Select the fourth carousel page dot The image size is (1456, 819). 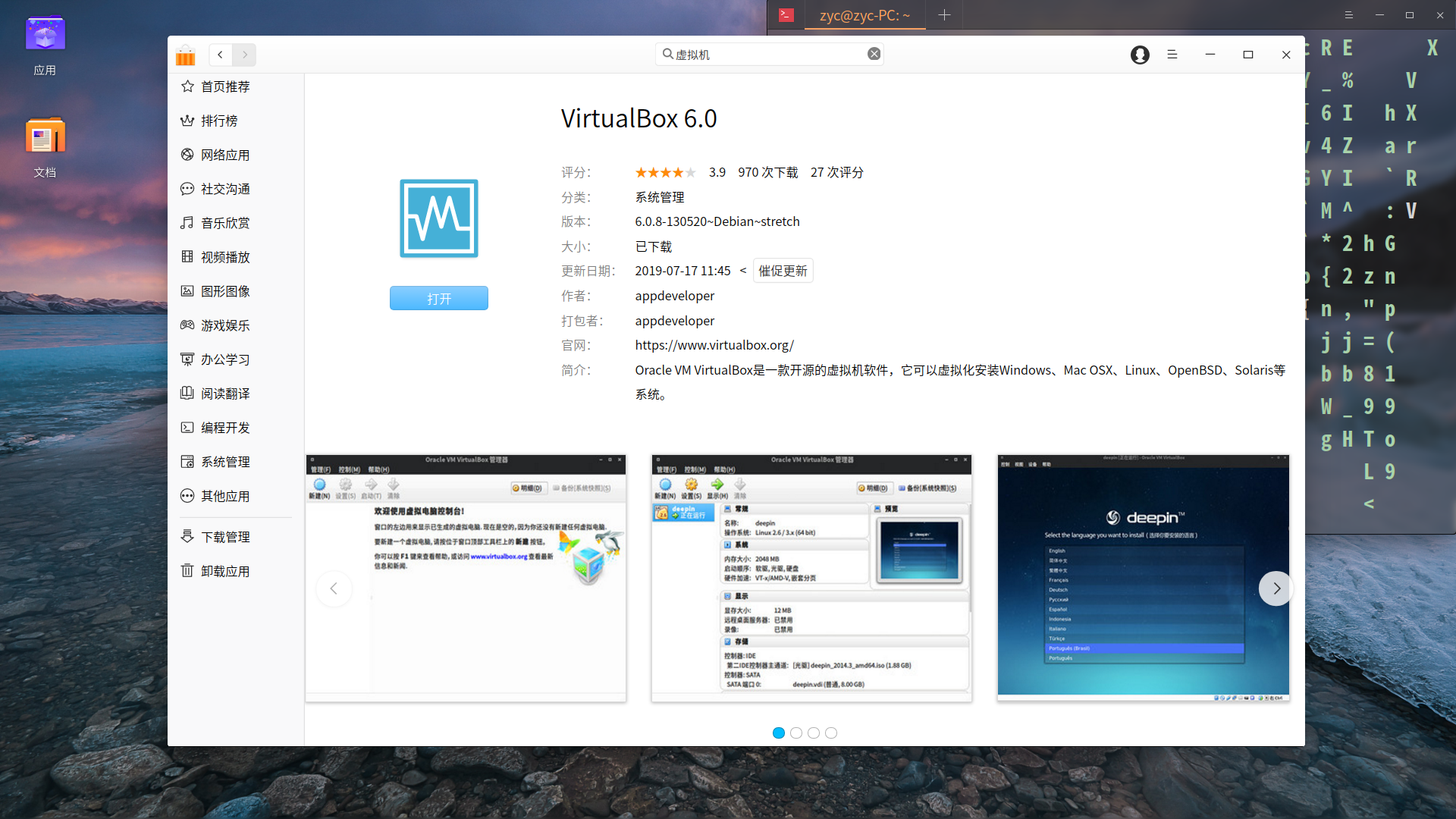[x=831, y=733]
